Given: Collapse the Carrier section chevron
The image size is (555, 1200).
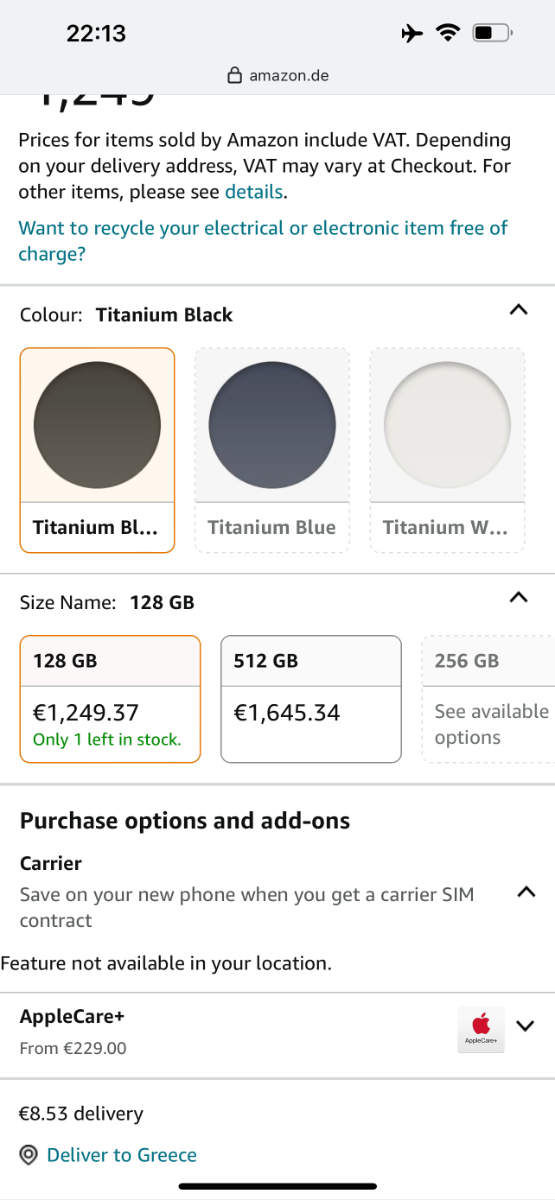Looking at the screenshot, I should click(x=526, y=892).
